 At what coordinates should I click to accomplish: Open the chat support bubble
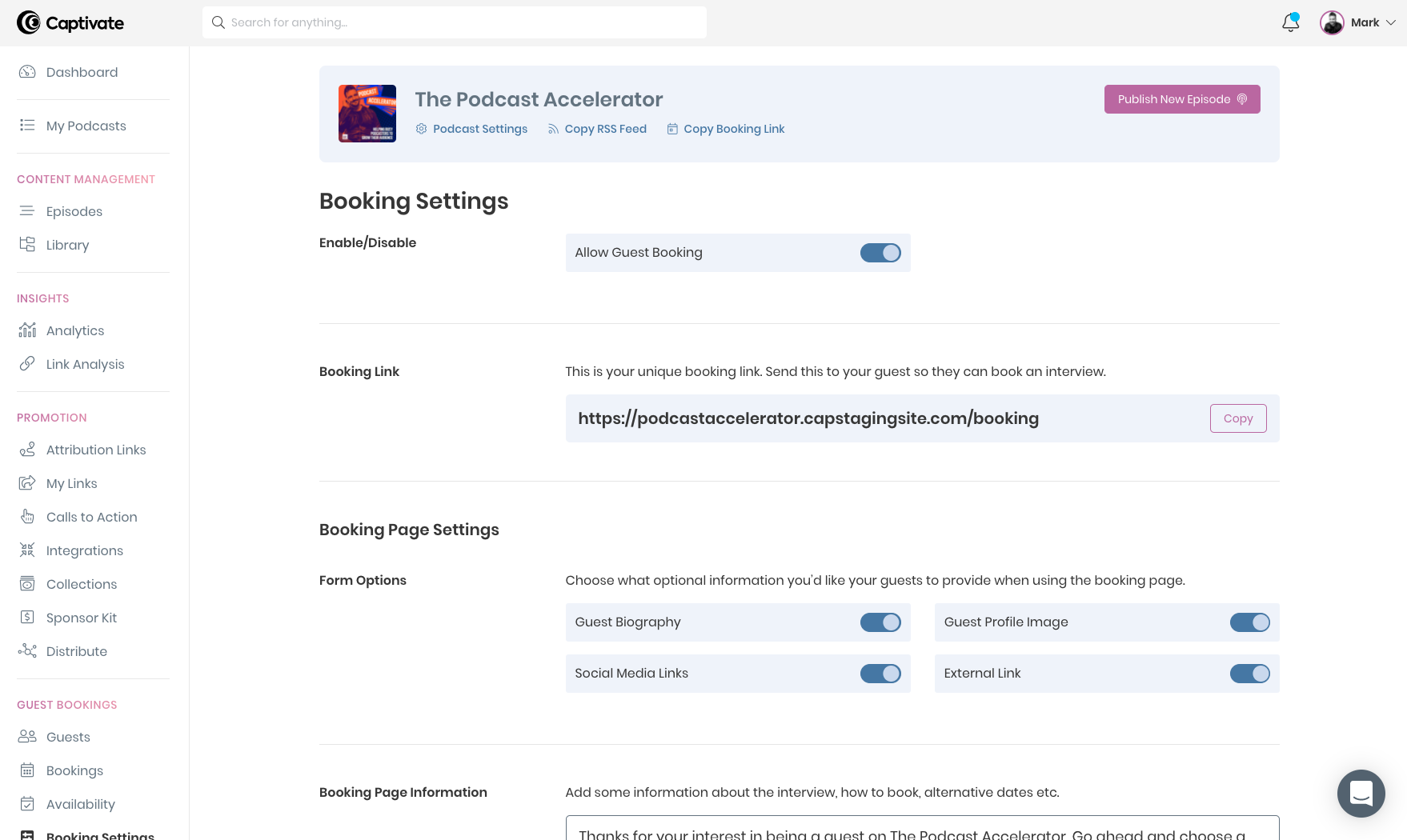coord(1361,793)
